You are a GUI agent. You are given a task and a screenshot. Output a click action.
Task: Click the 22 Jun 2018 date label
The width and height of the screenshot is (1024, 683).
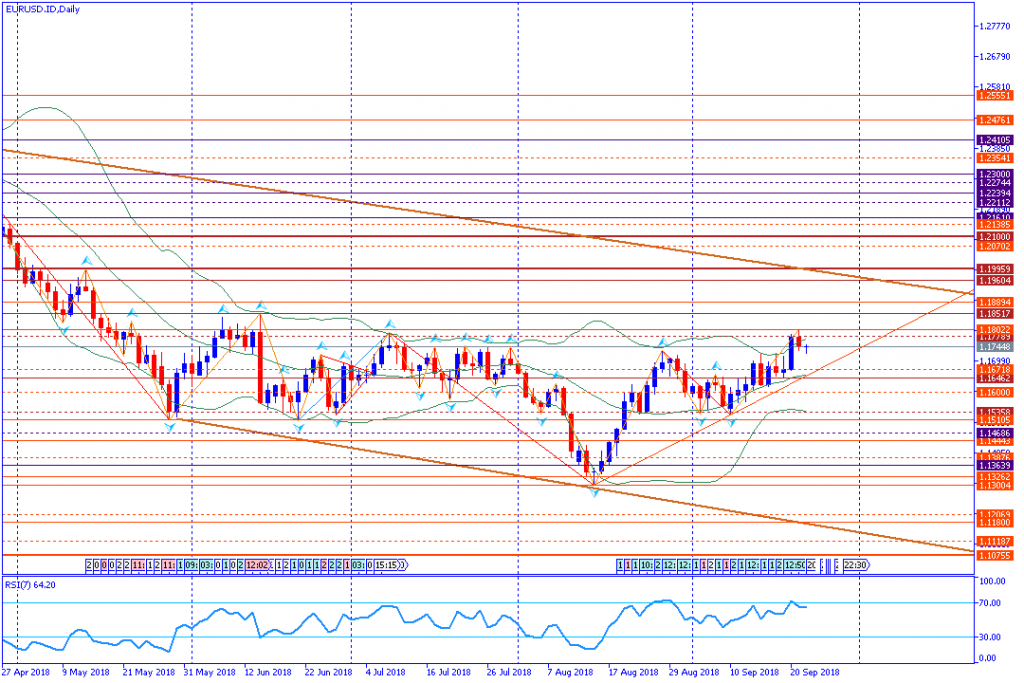pyautogui.click(x=328, y=672)
